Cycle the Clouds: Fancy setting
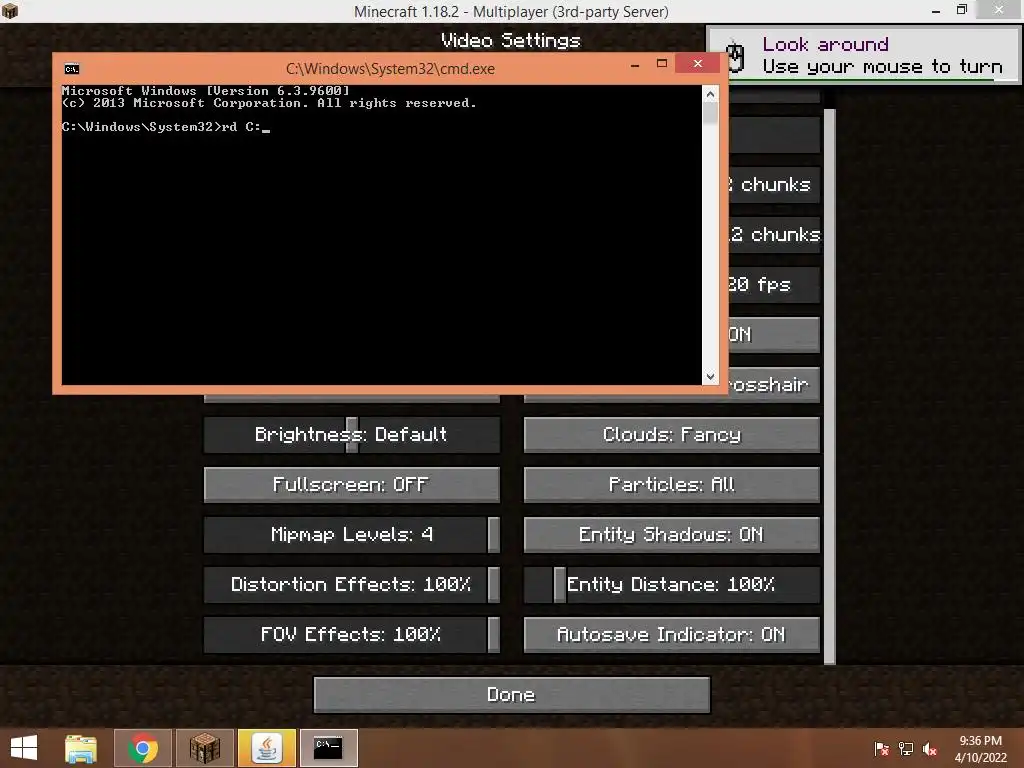Screen dimensions: 1024x768 [671, 434]
